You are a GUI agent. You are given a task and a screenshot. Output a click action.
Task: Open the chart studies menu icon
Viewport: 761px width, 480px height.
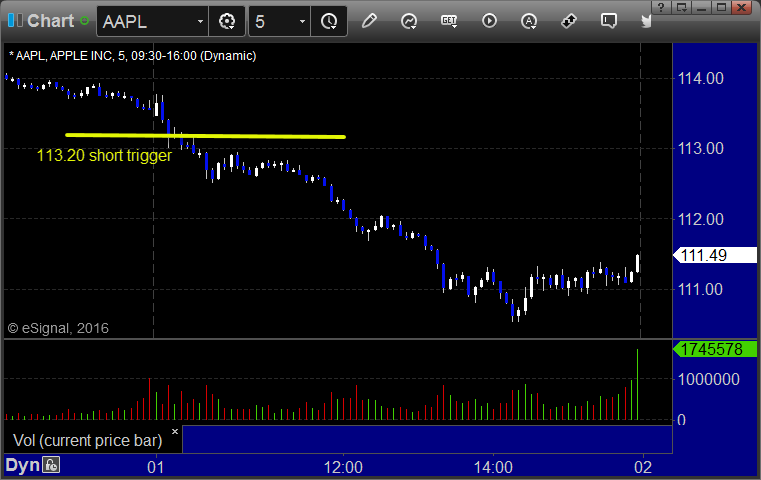pyautogui.click(x=409, y=21)
